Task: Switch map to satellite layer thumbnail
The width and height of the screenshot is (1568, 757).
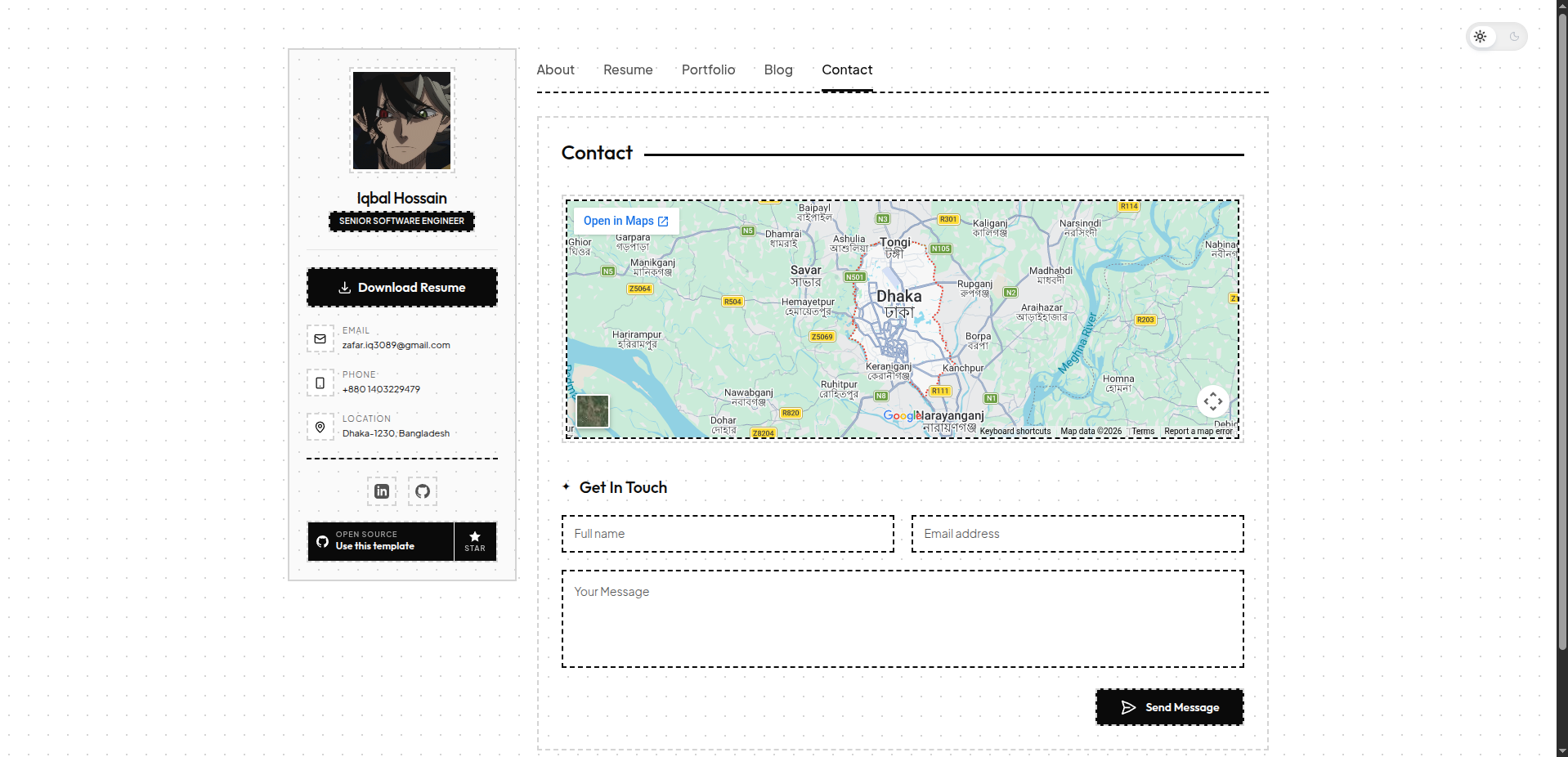Action: click(x=593, y=410)
